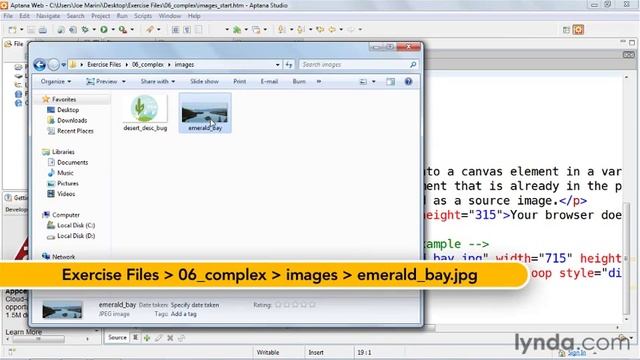Open the File menu in Aptana
640x360 pixels.
tap(8, 16)
